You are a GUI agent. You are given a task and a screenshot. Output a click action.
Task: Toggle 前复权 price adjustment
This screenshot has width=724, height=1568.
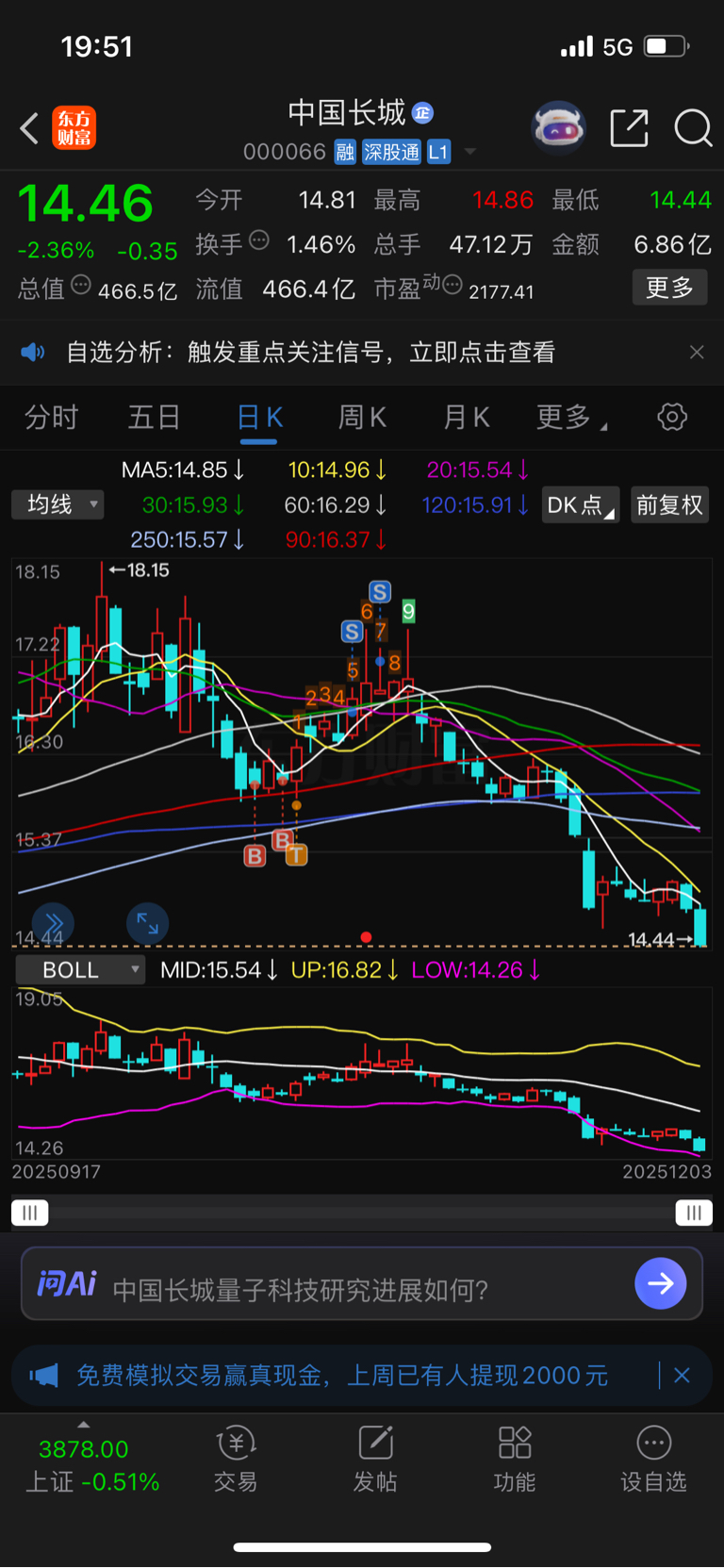coord(669,505)
